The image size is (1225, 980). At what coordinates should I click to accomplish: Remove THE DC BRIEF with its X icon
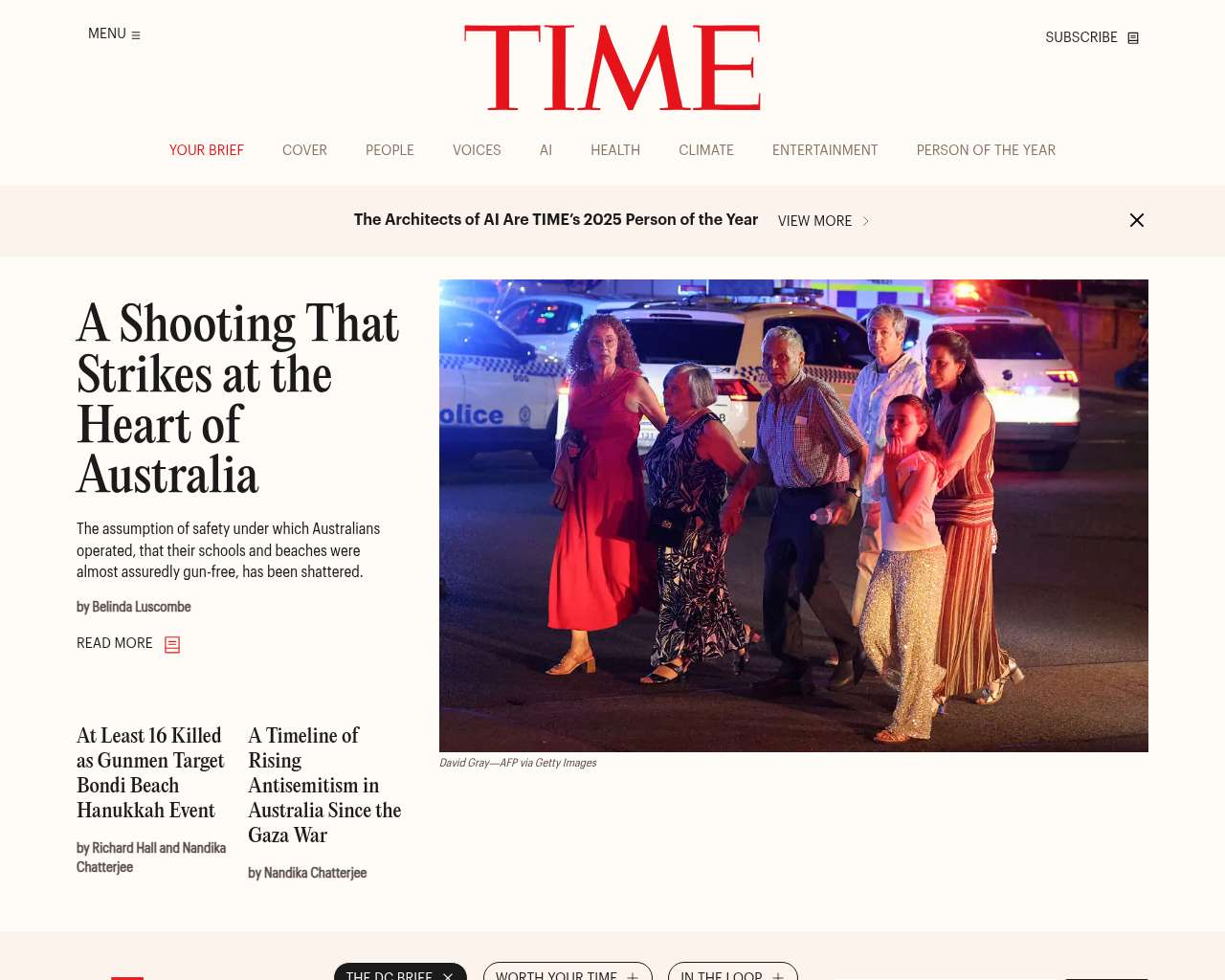[x=448, y=976]
